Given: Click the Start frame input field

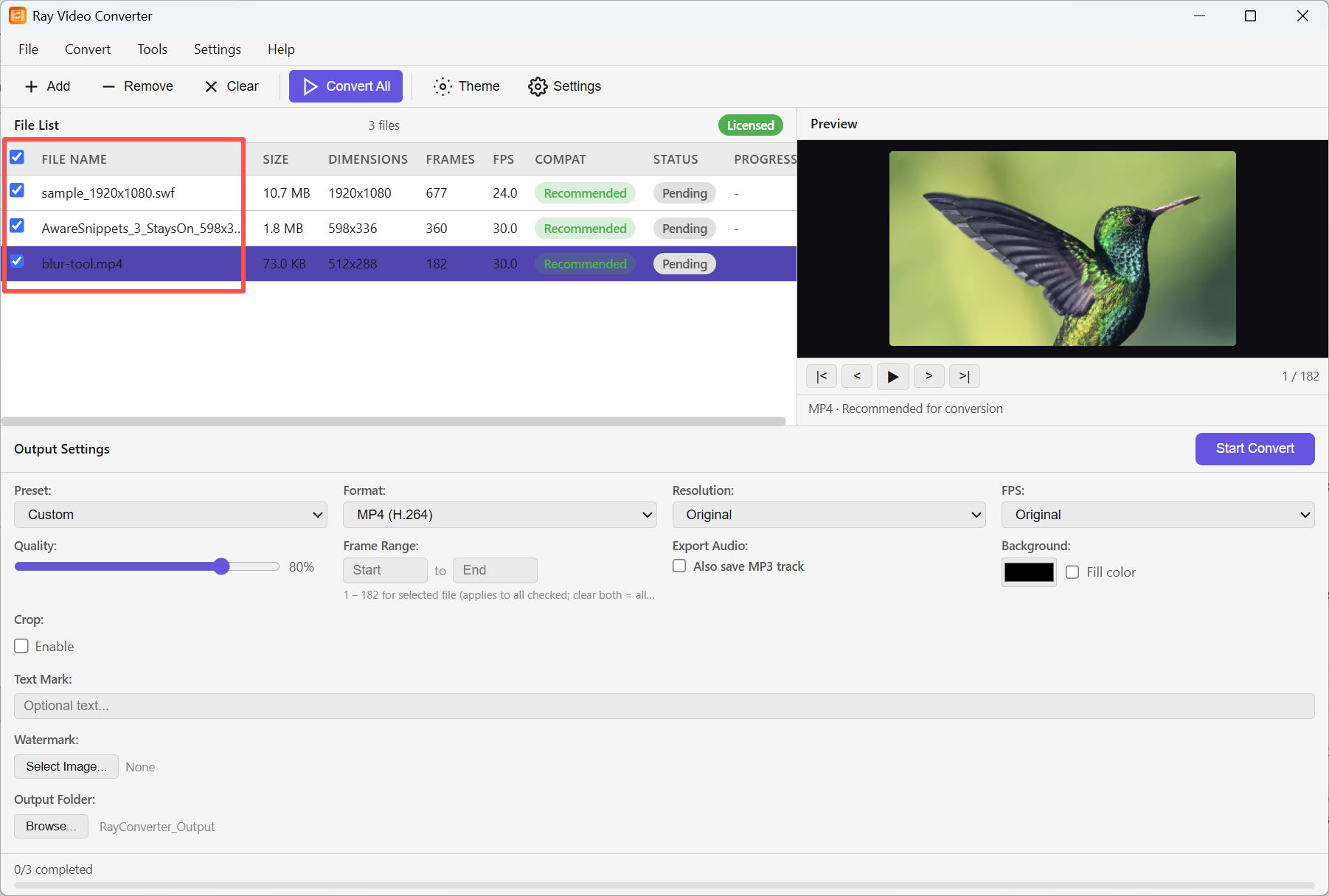Looking at the screenshot, I should 385,570.
